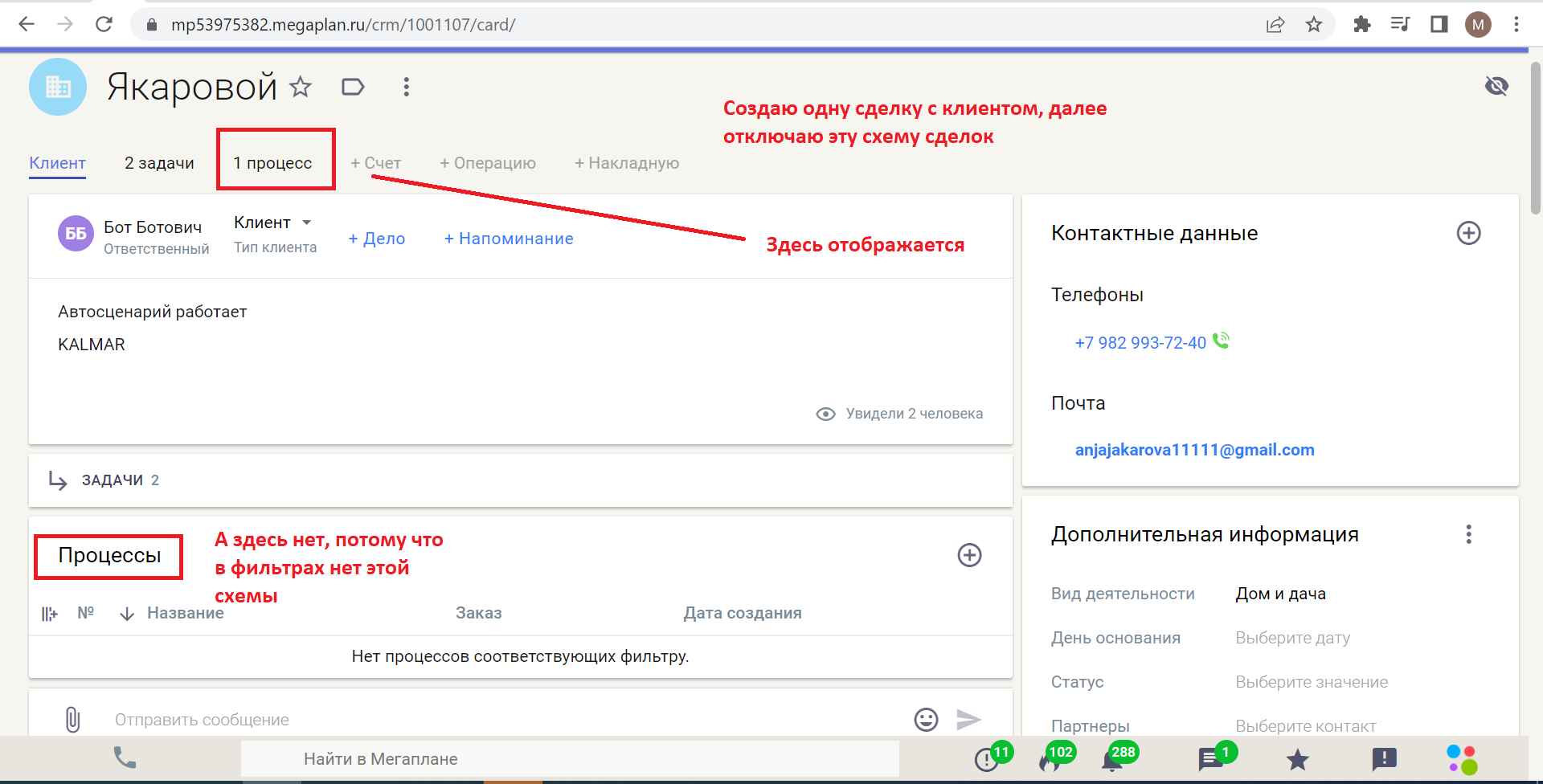The width and height of the screenshot is (1543, 784).
Task: Click the Дом и дача activity value
Action: click(1280, 594)
